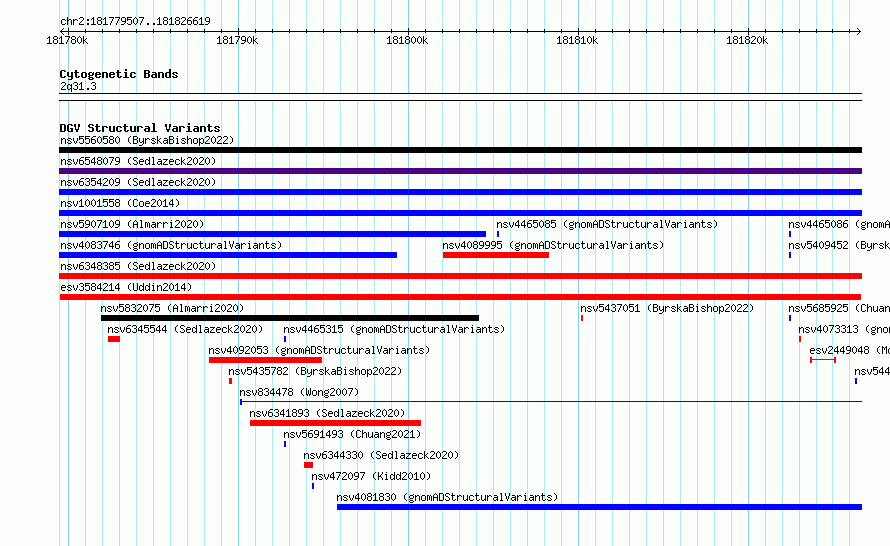Open nsv6354209 (Sedlazeck2020) variant label
This screenshot has width=890, height=546.
pyautogui.click(x=138, y=182)
